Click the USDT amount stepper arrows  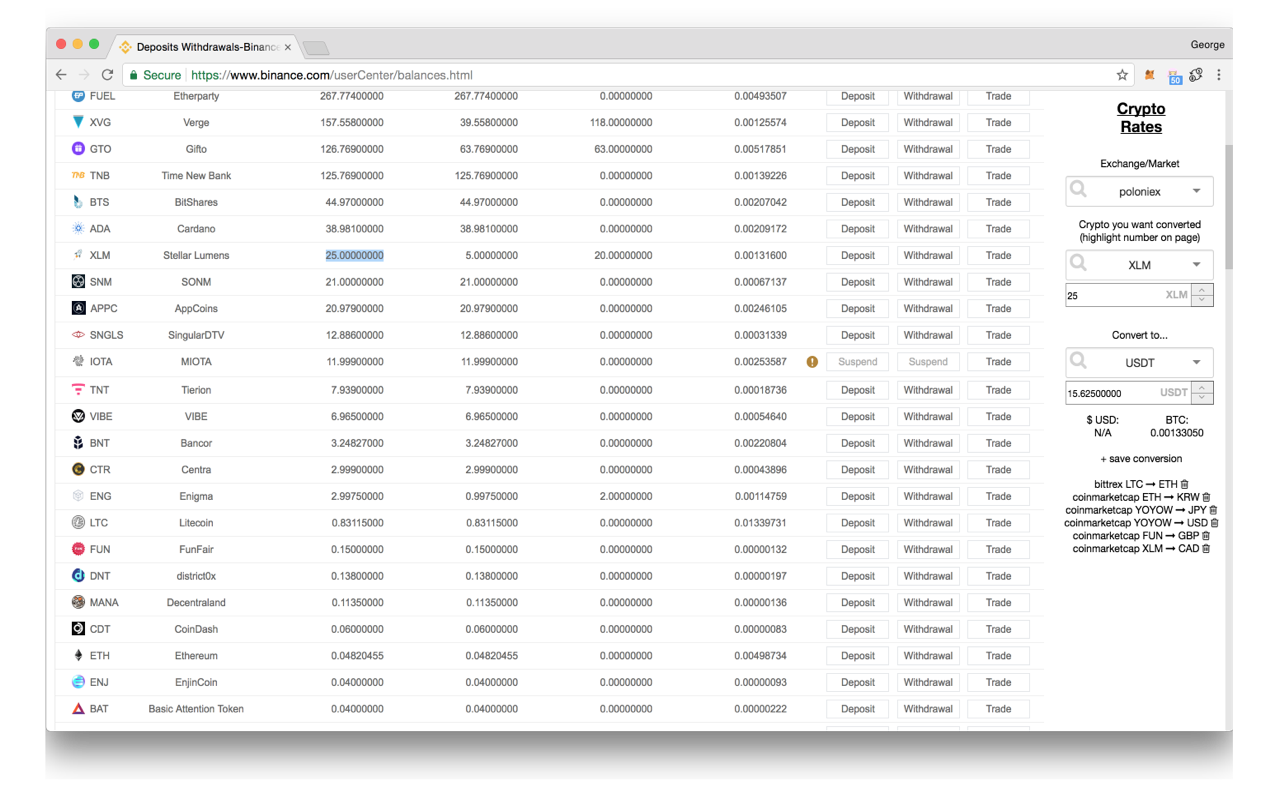tap(1203, 393)
